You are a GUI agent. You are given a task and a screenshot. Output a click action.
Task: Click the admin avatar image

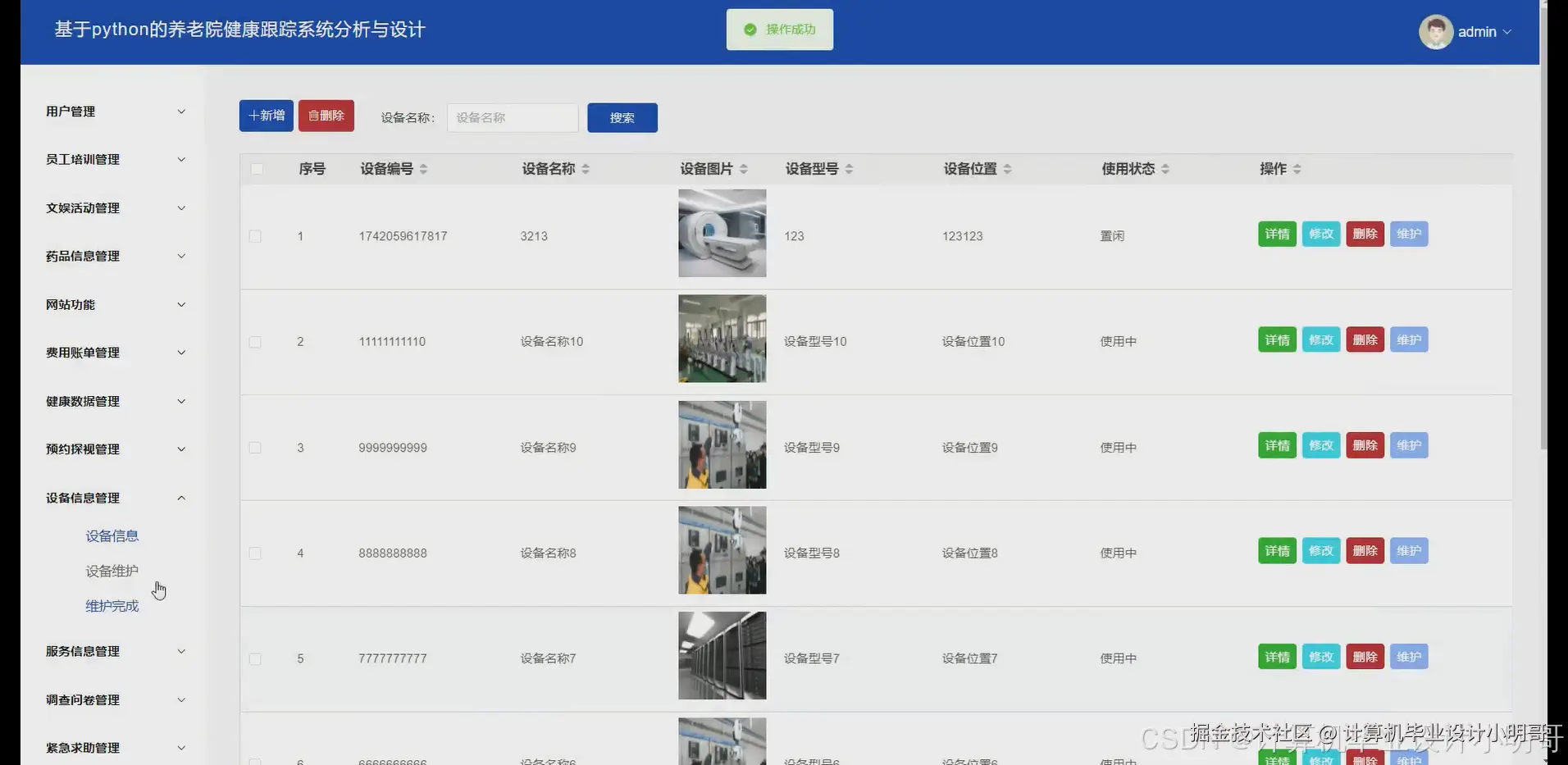tap(1436, 31)
